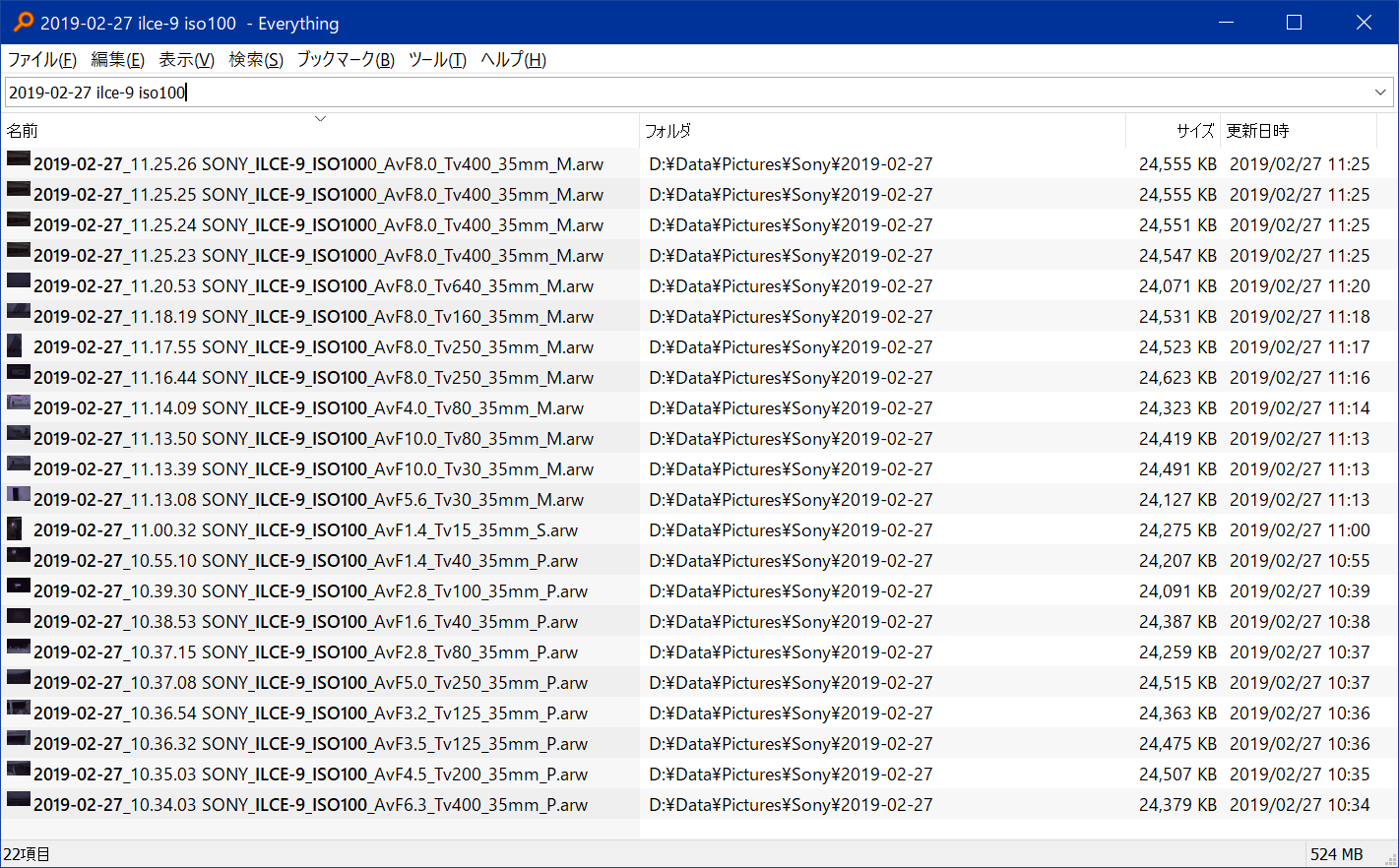Select file name 2019-02-27_10.39.30 Tv100 arw
Image resolution: width=1399 pixels, height=868 pixels.
point(310,591)
